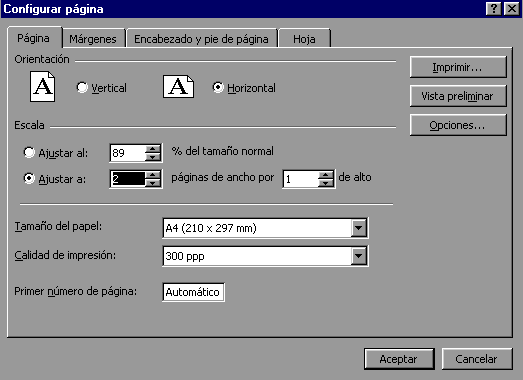Click the help question mark button
Viewport: 523px width, 380px height.
click(494, 8)
